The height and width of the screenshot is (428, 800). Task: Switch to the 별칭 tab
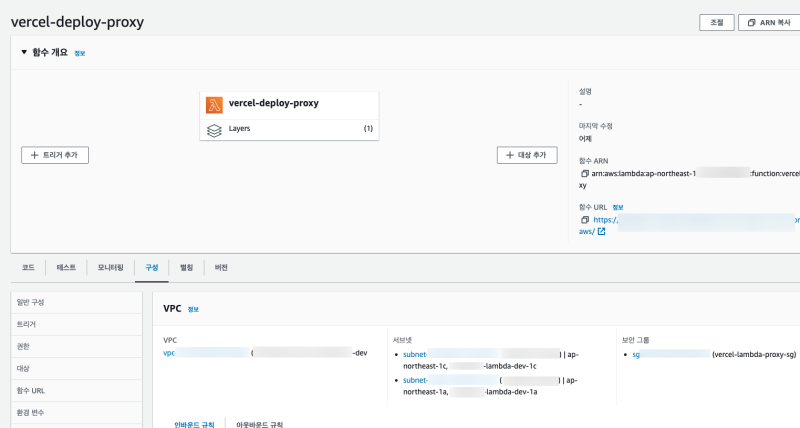[x=187, y=267]
